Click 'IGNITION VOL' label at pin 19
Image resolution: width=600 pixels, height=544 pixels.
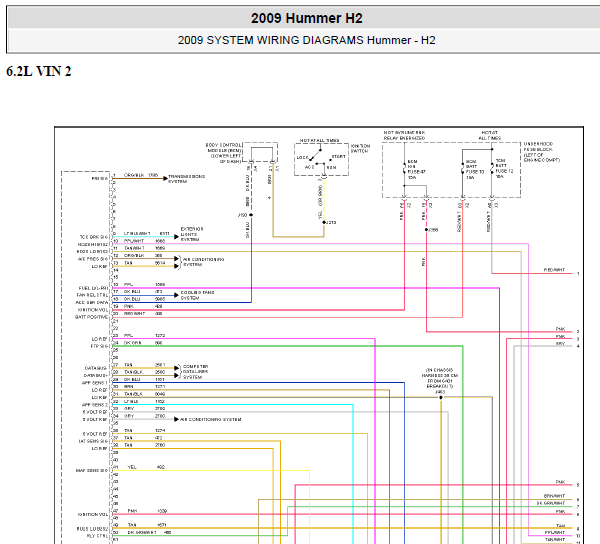tap(93, 310)
